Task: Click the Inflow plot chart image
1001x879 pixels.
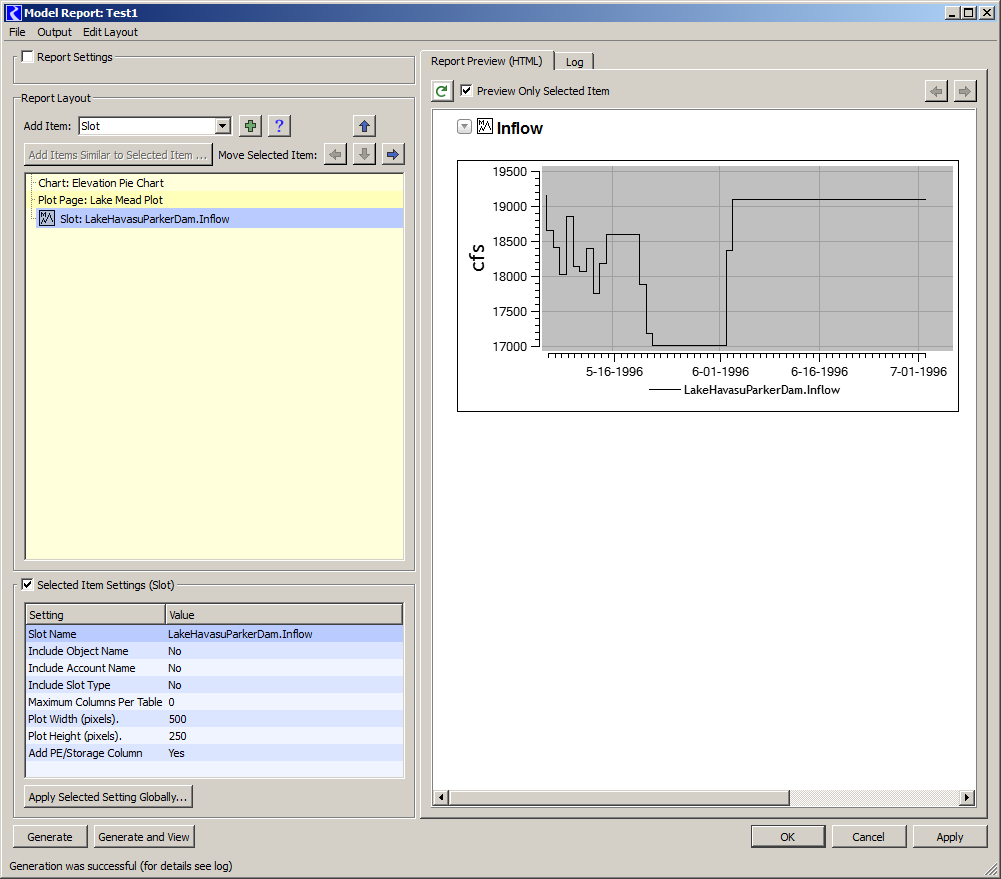Action: [707, 285]
